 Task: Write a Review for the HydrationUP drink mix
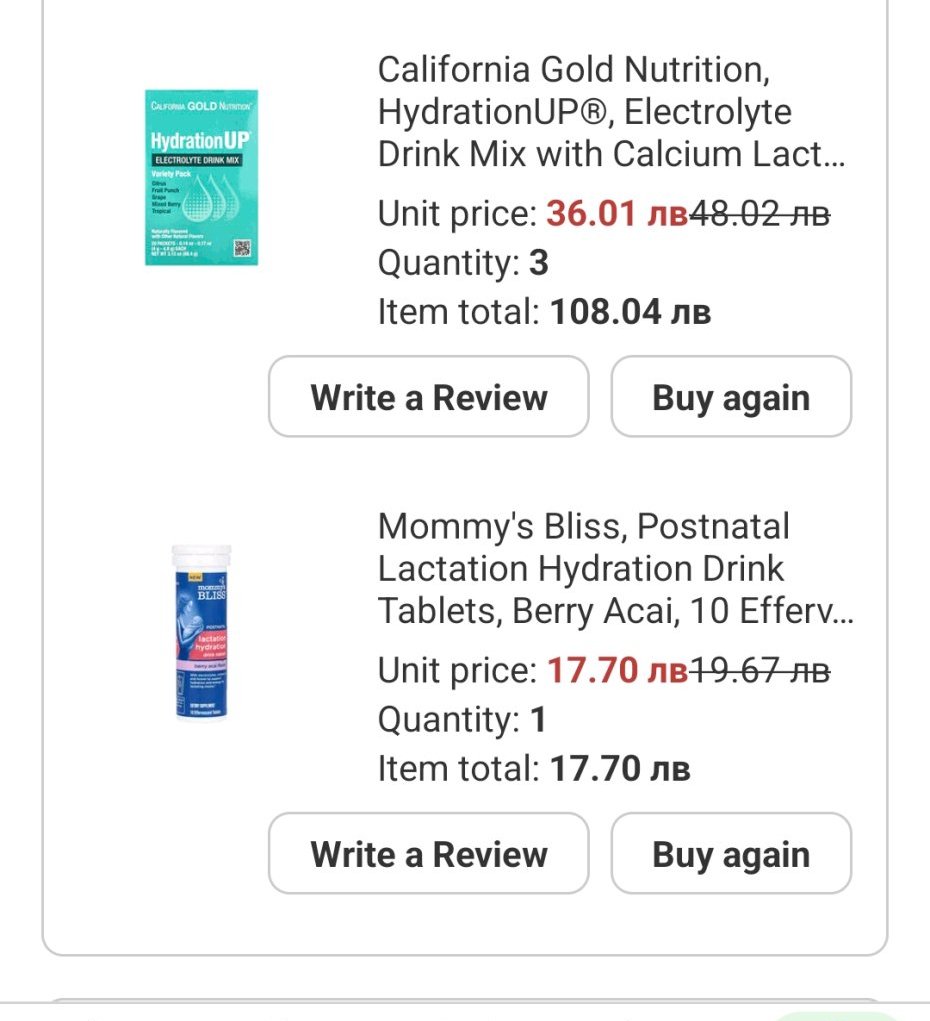click(428, 397)
